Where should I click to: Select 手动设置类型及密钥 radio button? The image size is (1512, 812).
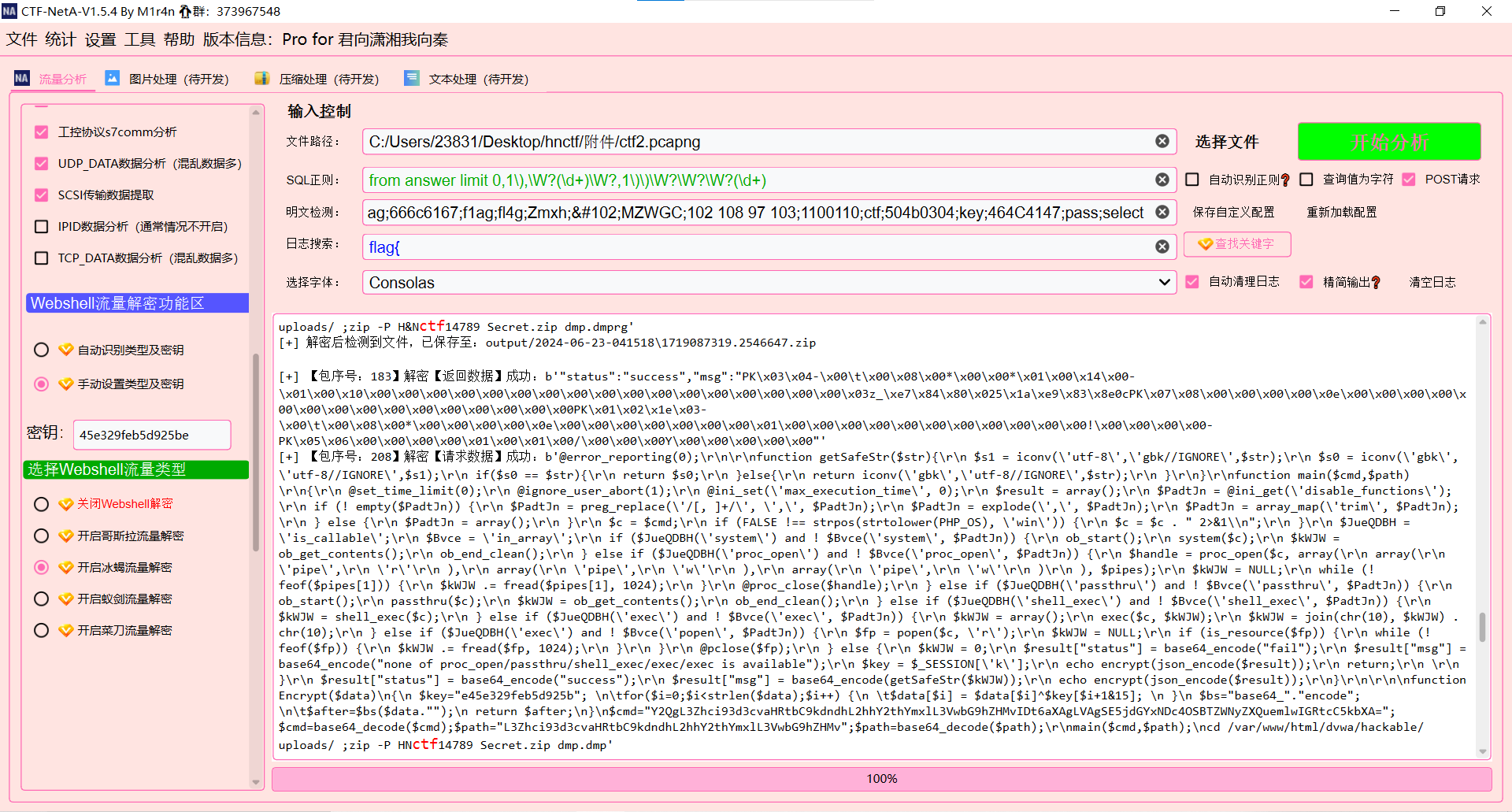click(x=42, y=384)
